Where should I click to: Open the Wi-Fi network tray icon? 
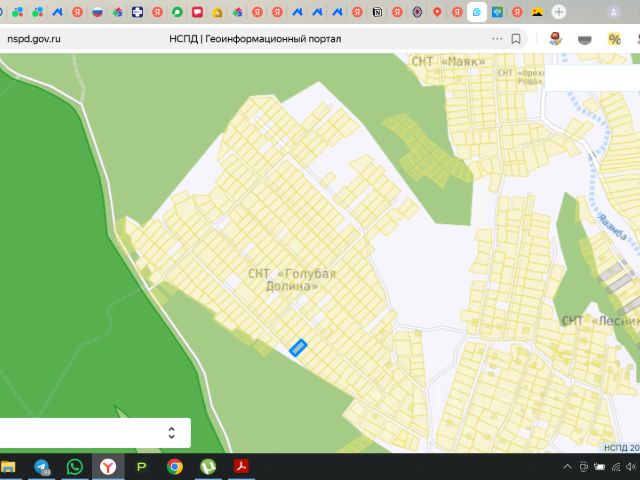(616, 467)
